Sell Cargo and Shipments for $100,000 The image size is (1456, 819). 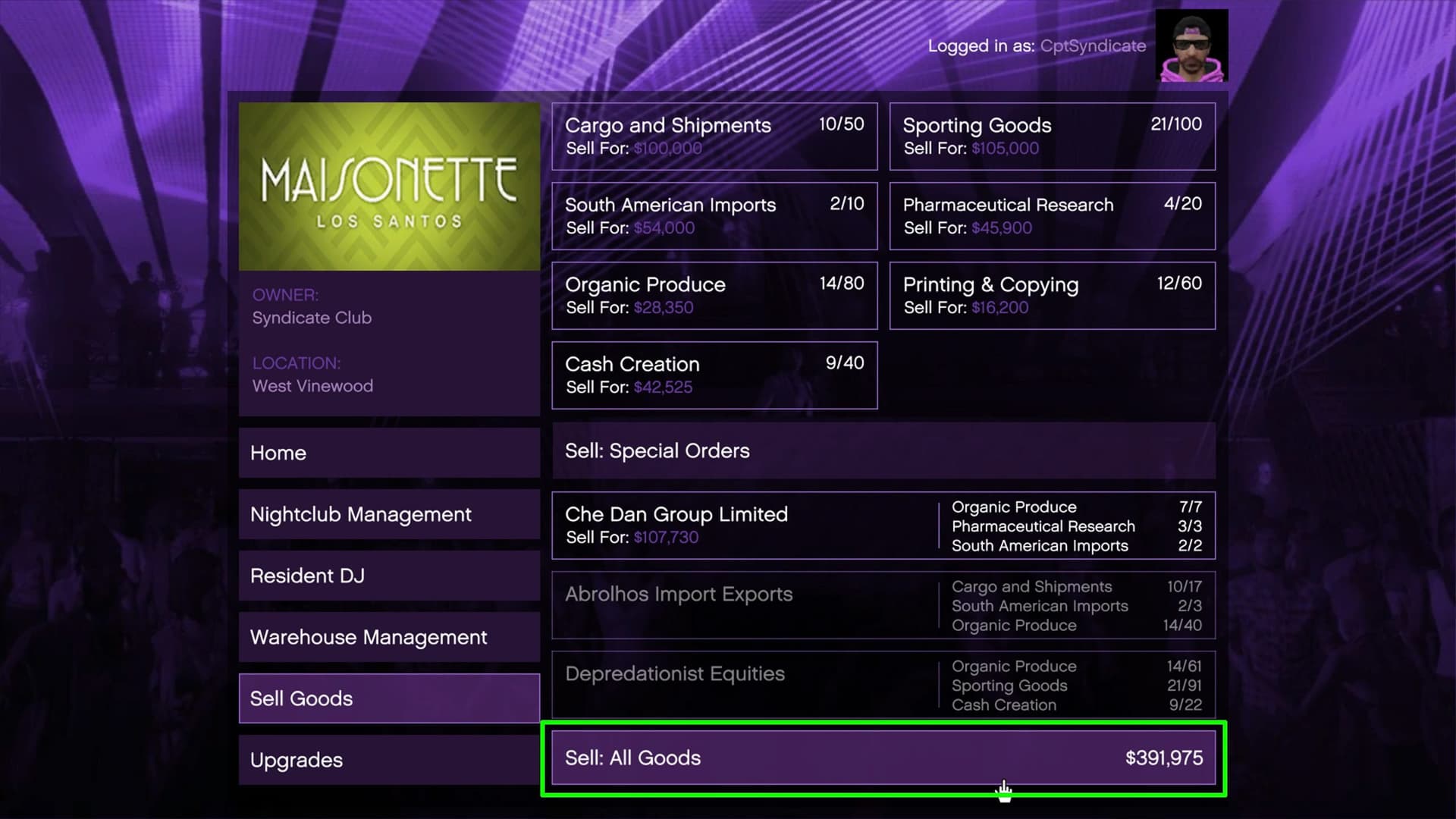[x=714, y=136]
